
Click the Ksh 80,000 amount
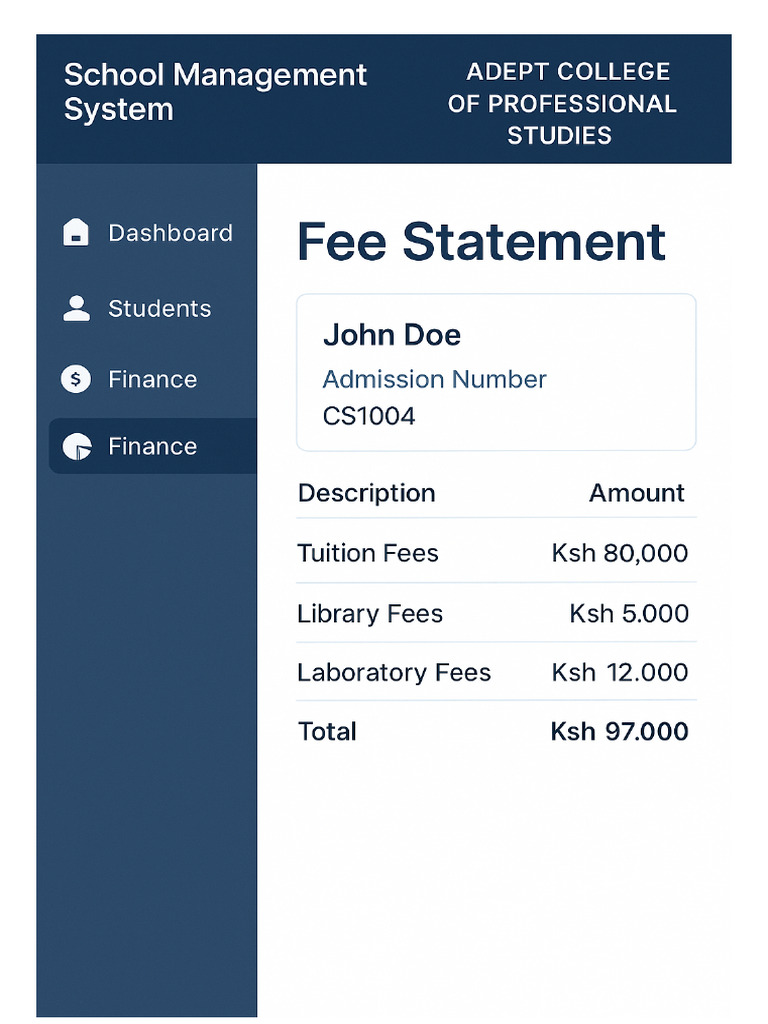click(619, 553)
